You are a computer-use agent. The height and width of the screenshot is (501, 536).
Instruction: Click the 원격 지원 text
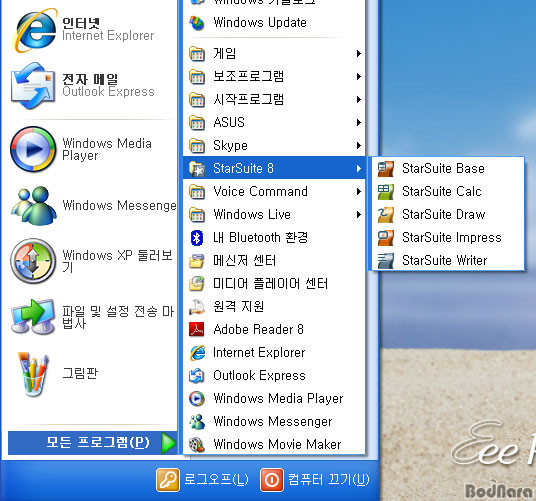pyautogui.click(x=239, y=307)
